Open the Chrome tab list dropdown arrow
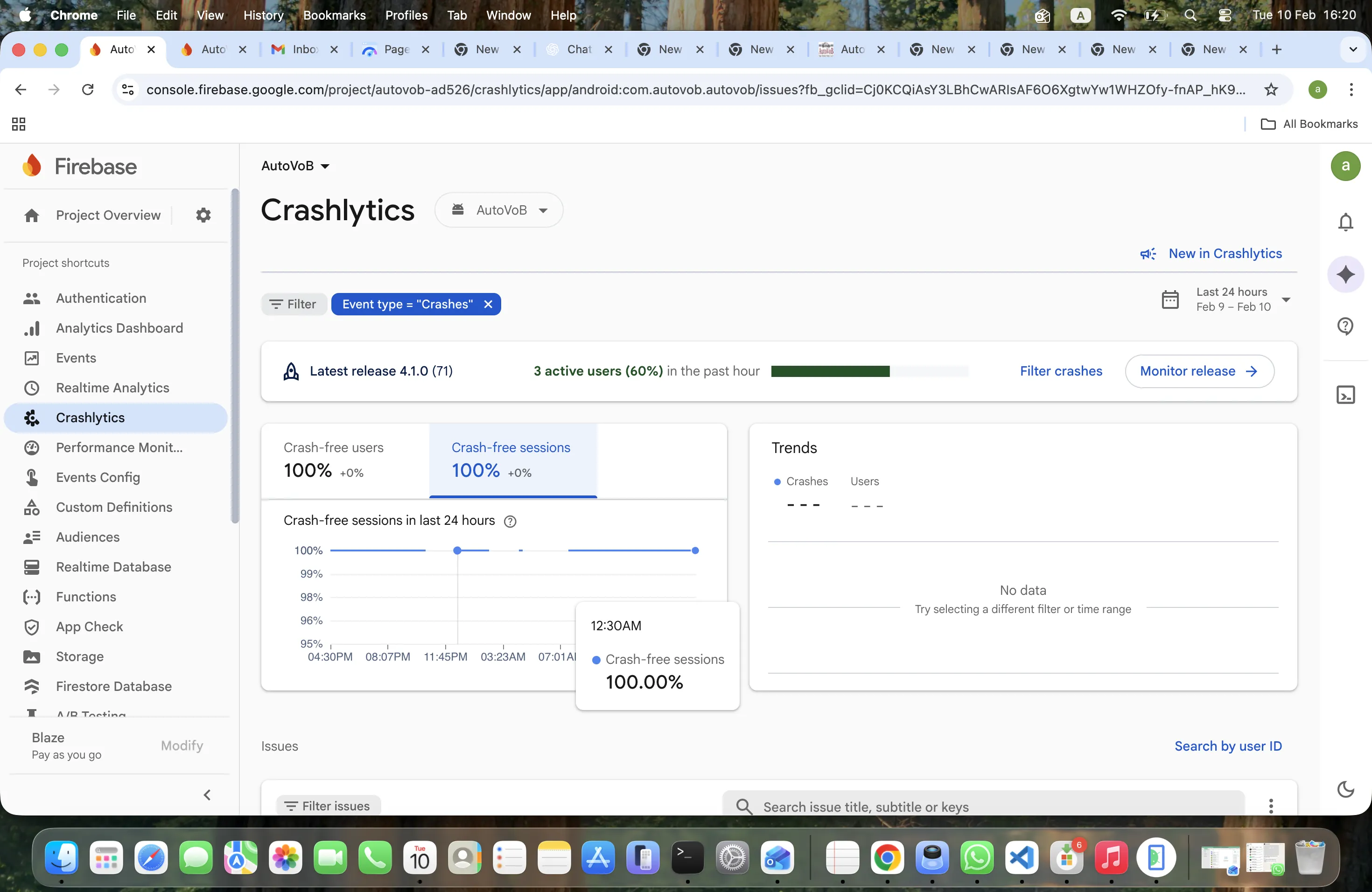 click(x=1352, y=49)
